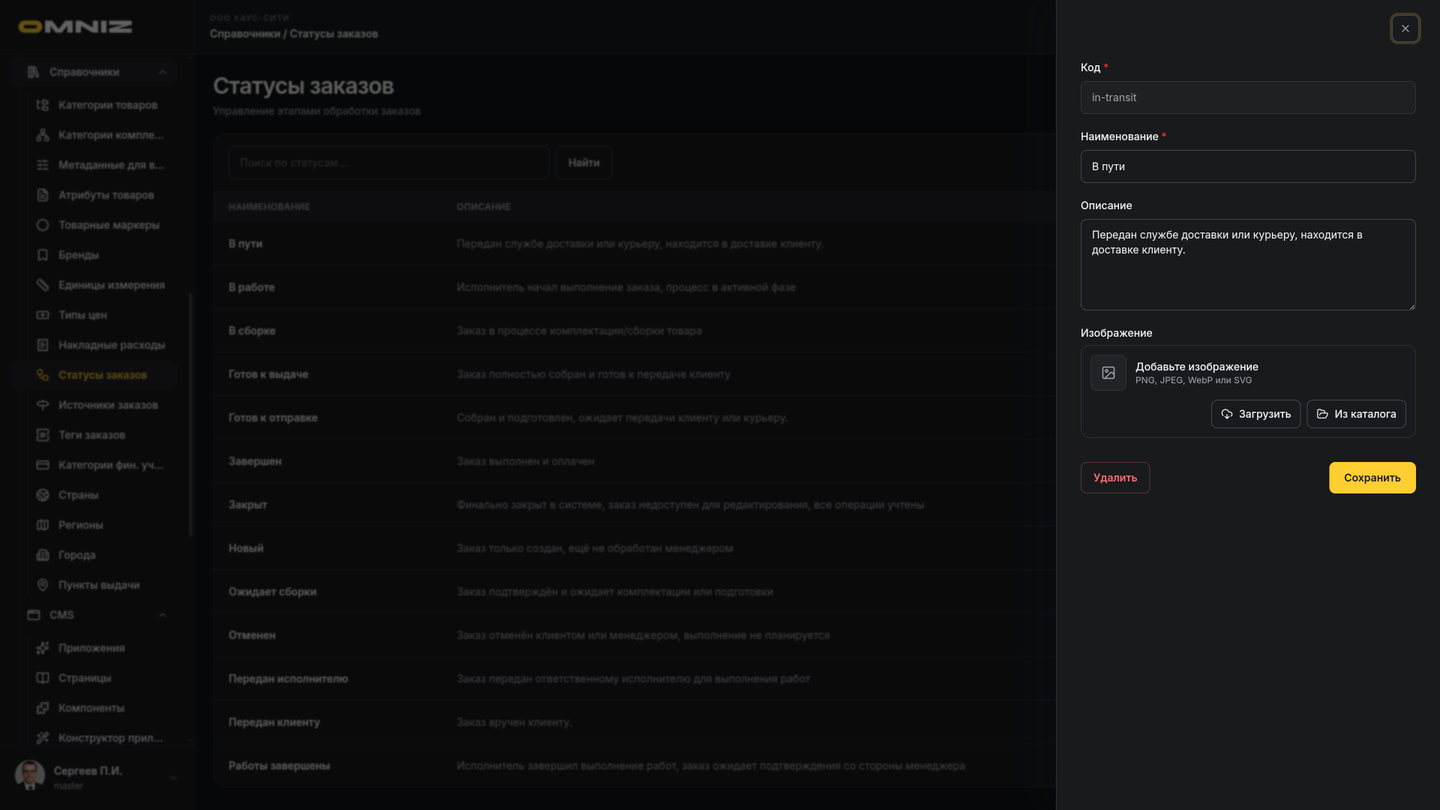1440x810 pixels.
Task: Click the Атрибуты товаров sidebar icon
Action: tap(42, 195)
